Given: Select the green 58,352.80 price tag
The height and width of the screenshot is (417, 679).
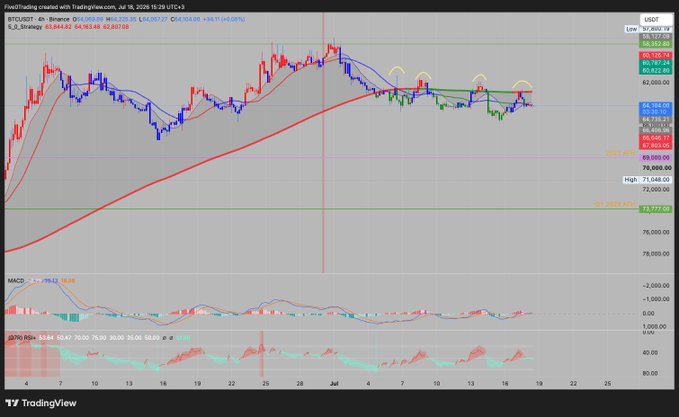Looking at the screenshot, I should point(656,44).
